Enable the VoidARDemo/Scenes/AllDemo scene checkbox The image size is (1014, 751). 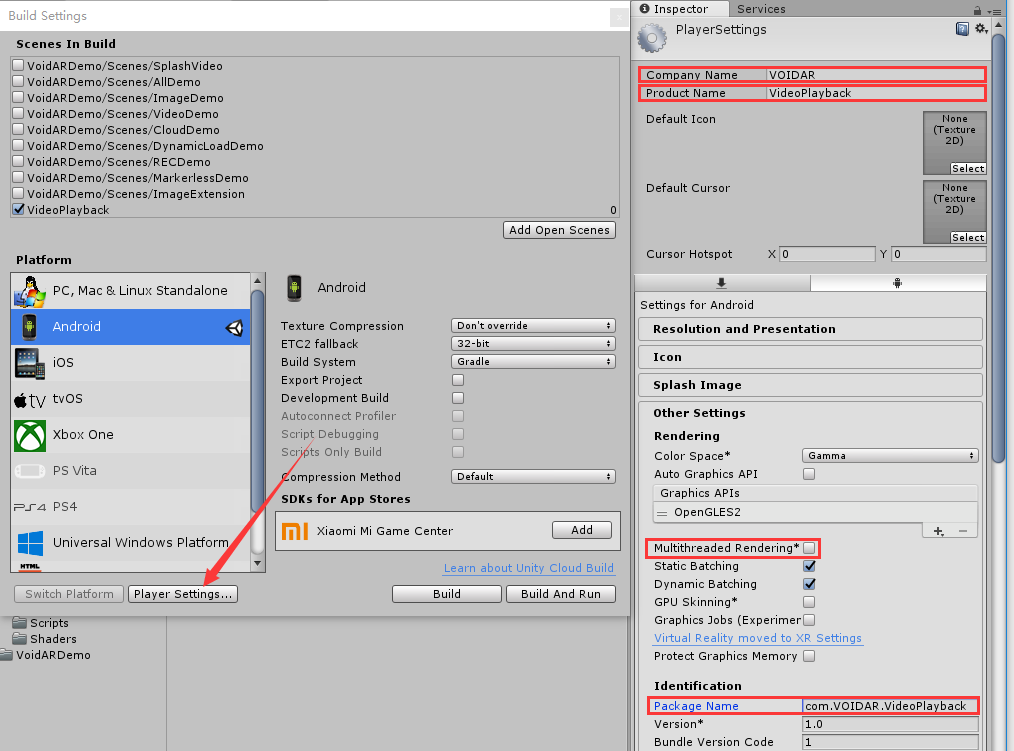(x=18, y=82)
